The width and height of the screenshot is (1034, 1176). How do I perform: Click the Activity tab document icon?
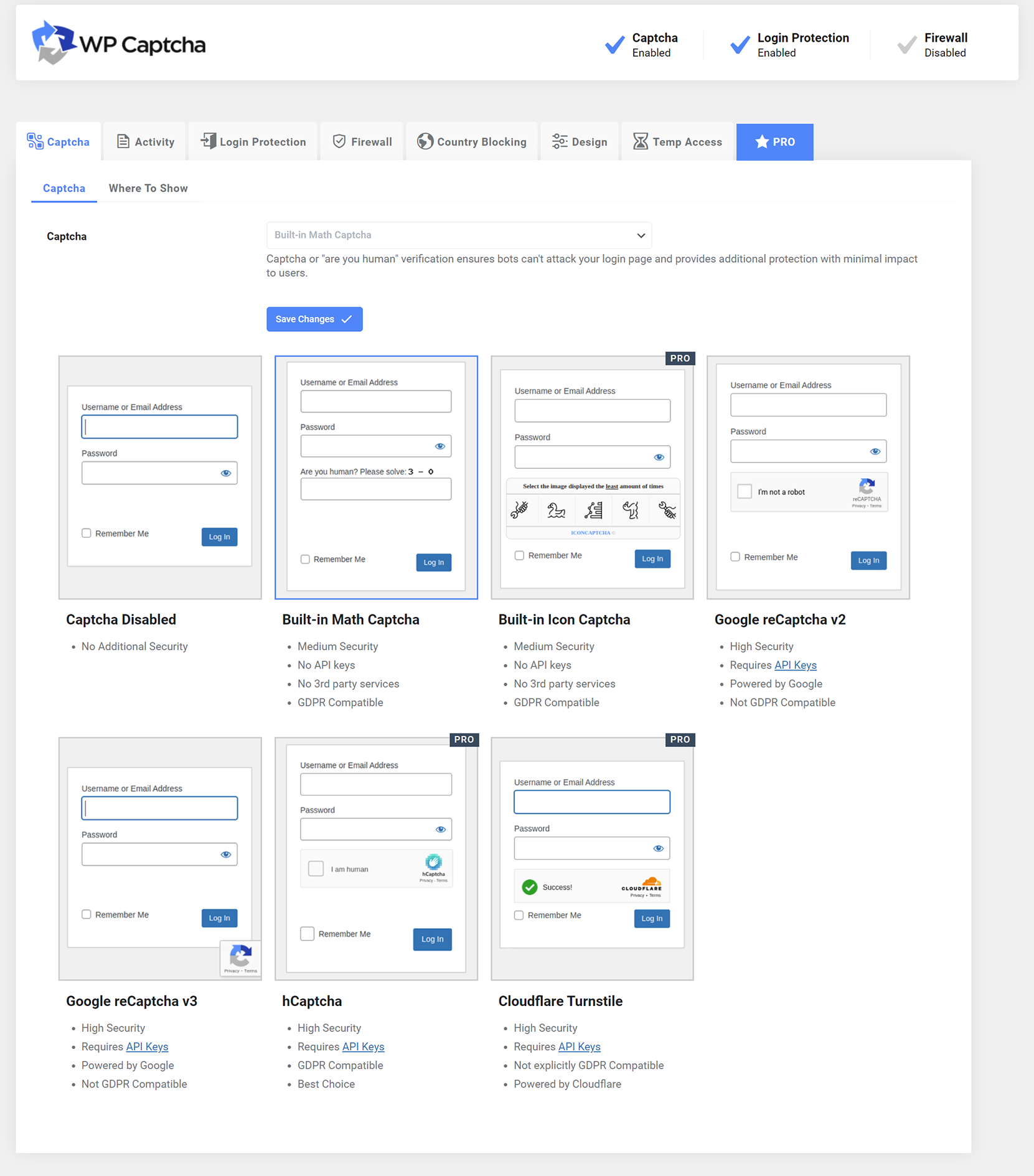tap(123, 141)
